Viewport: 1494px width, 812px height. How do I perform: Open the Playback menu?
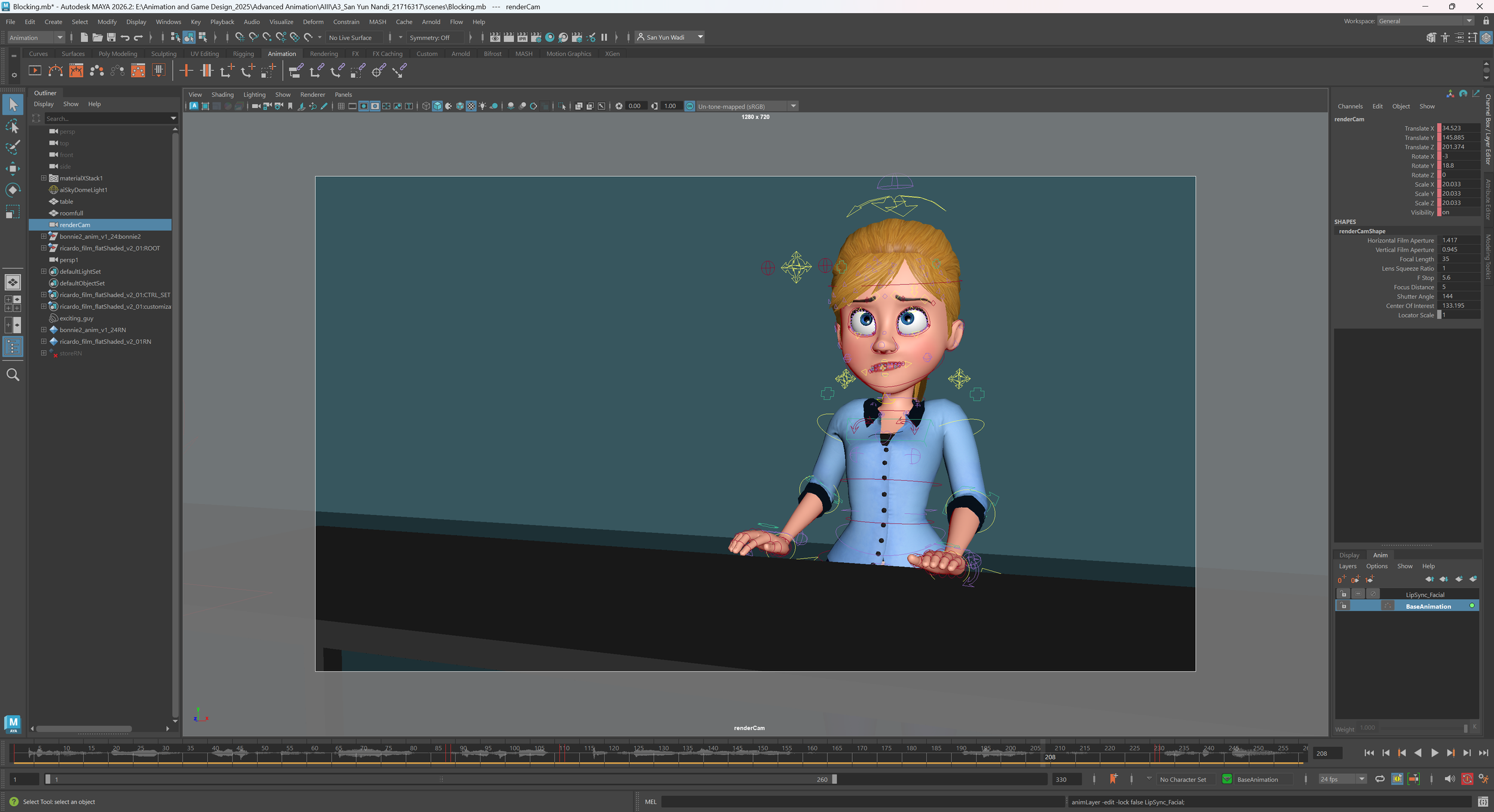(222, 22)
